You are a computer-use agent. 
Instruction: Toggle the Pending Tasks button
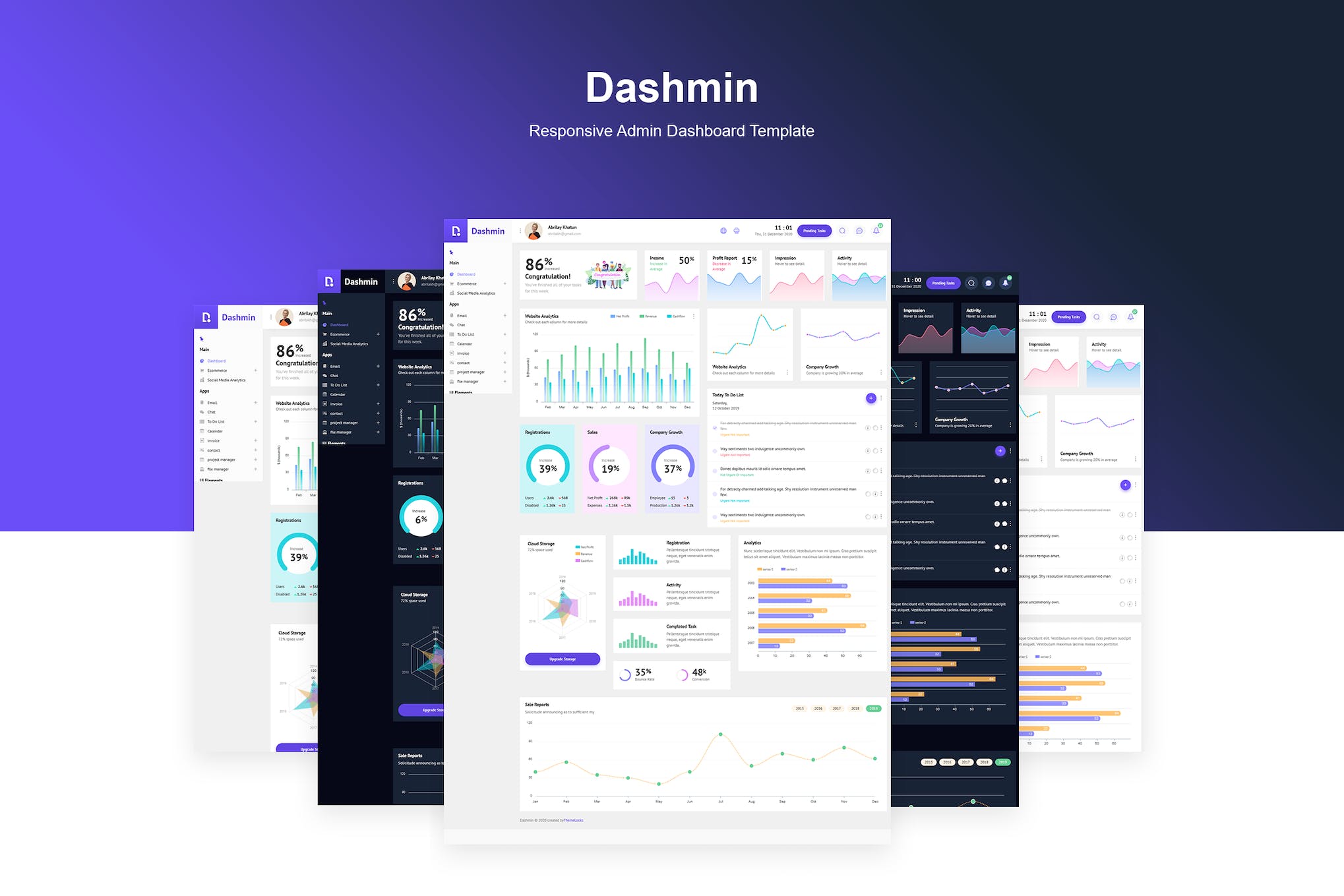(x=816, y=233)
